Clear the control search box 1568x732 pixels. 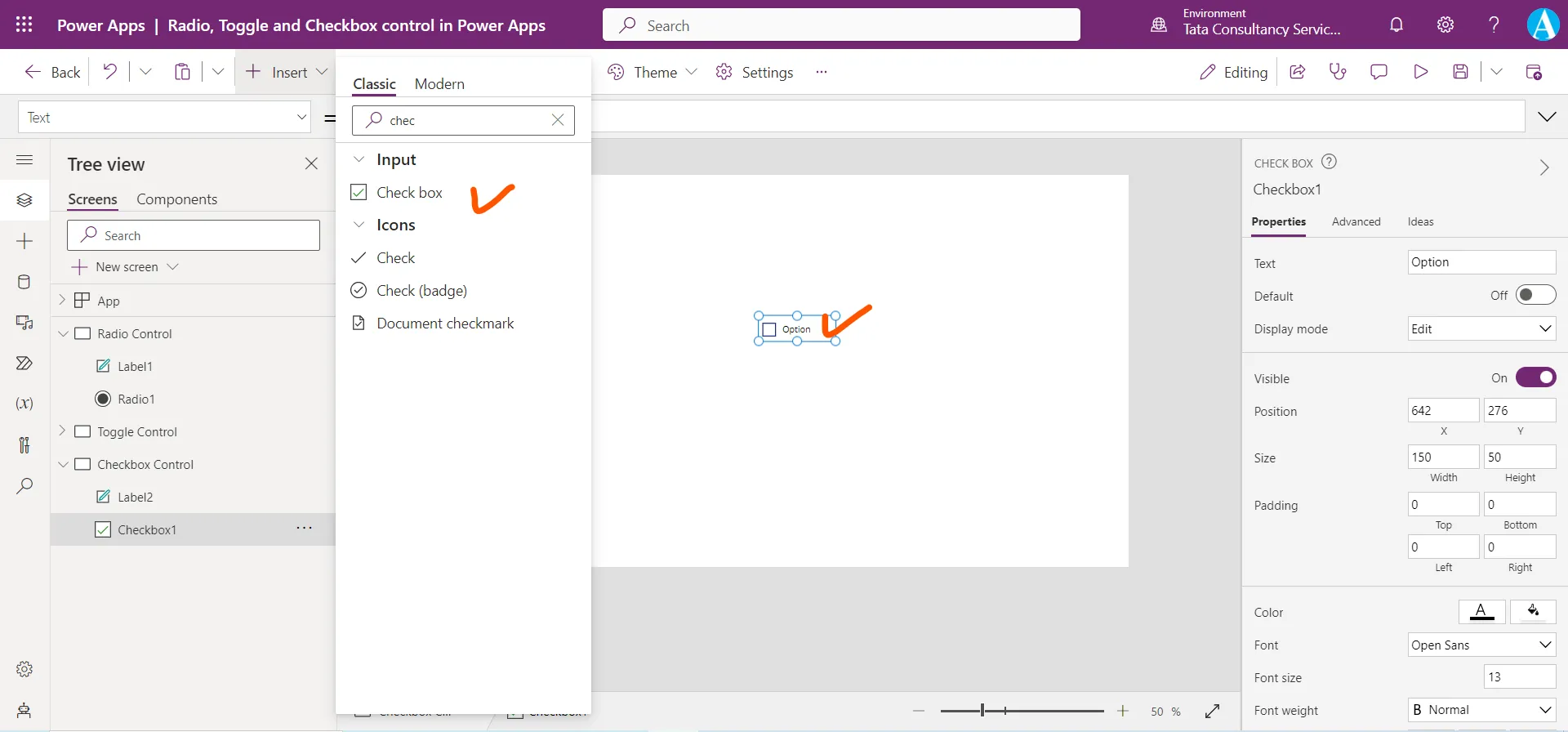[x=558, y=120]
